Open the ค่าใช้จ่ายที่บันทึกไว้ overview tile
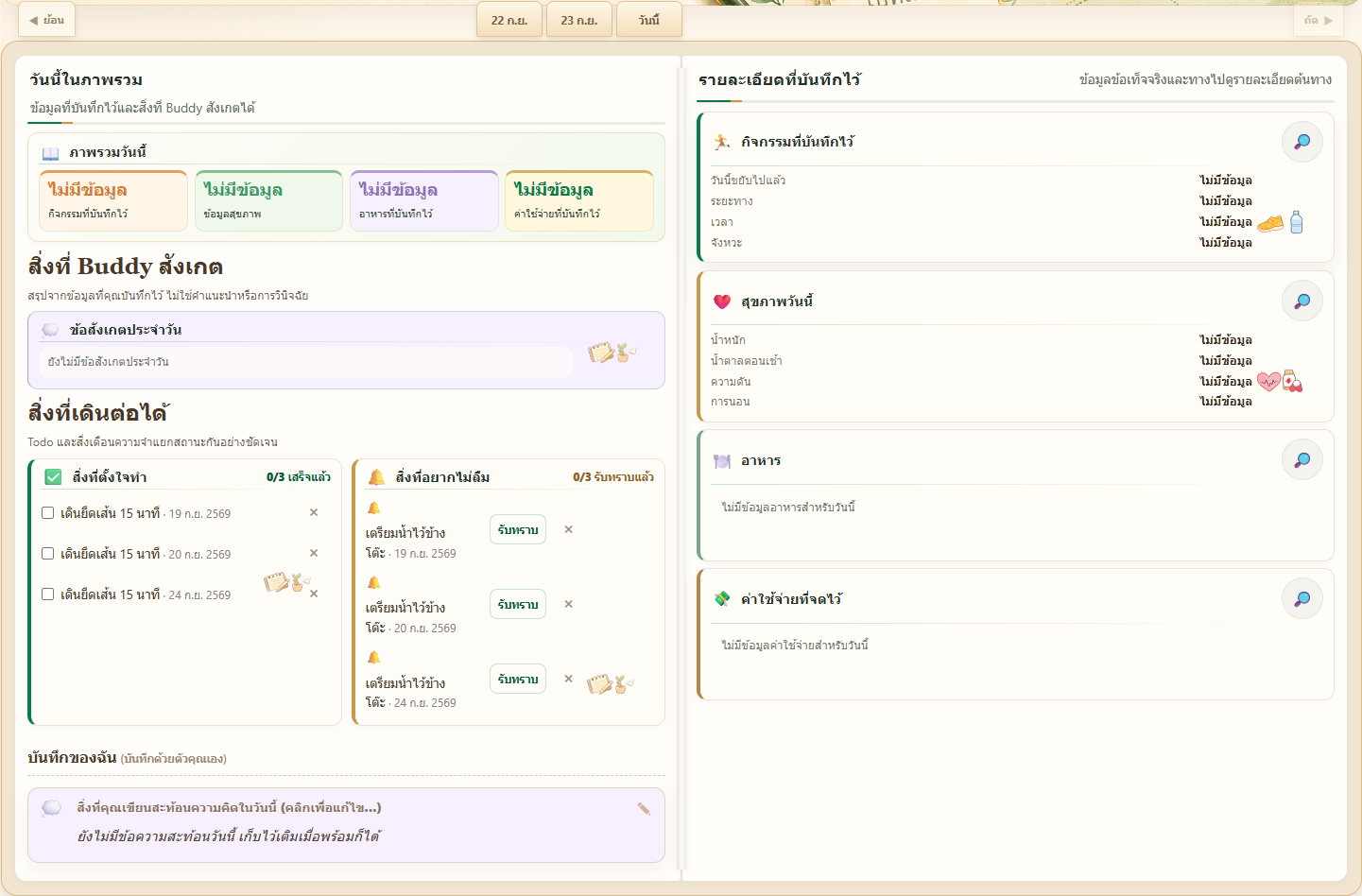1362x896 pixels. 579,200
